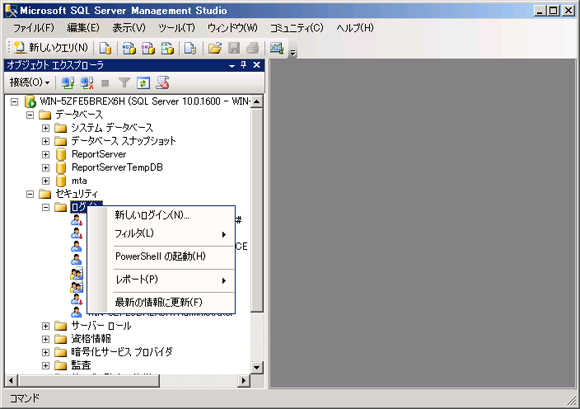The image size is (580, 409).
Task: Close the Object Explorer panel
Action: coord(256,65)
